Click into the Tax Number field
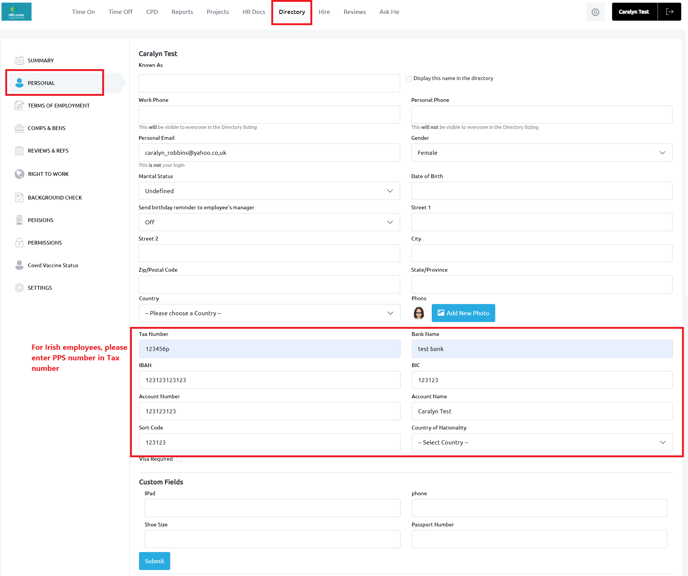Viewport: 688px width, 576px height. [269, 349]
